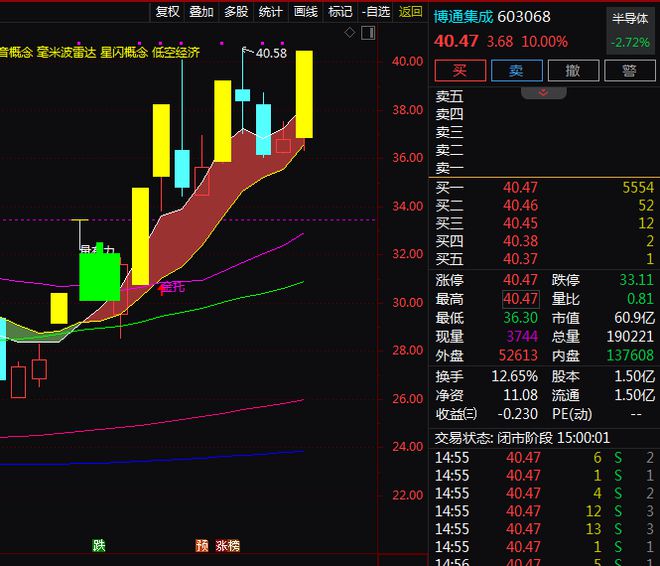Image resolution: width=660 pixels, height=566 pixels.
Task: Select 买一 bid price 40.47
Action: (521, 188)
